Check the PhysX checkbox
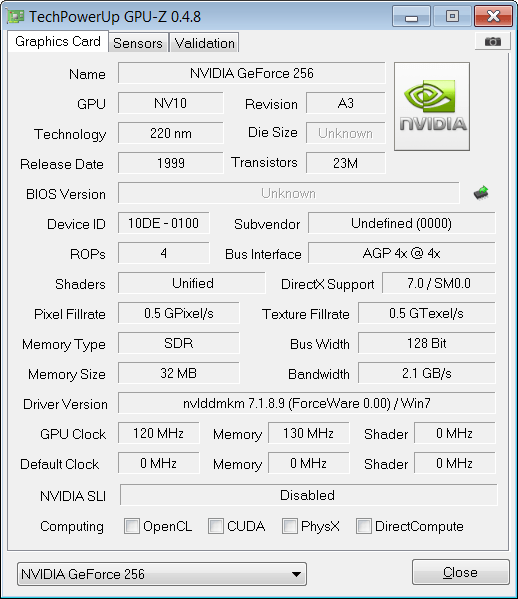This screenshot has width=518, height=599. tap(290, 526)
